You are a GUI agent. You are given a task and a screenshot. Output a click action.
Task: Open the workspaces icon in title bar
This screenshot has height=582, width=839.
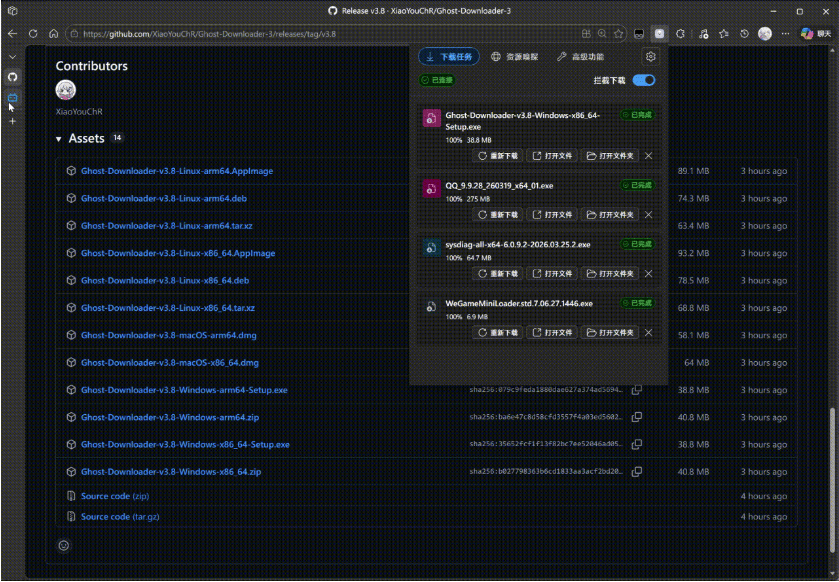pos(12,11)
